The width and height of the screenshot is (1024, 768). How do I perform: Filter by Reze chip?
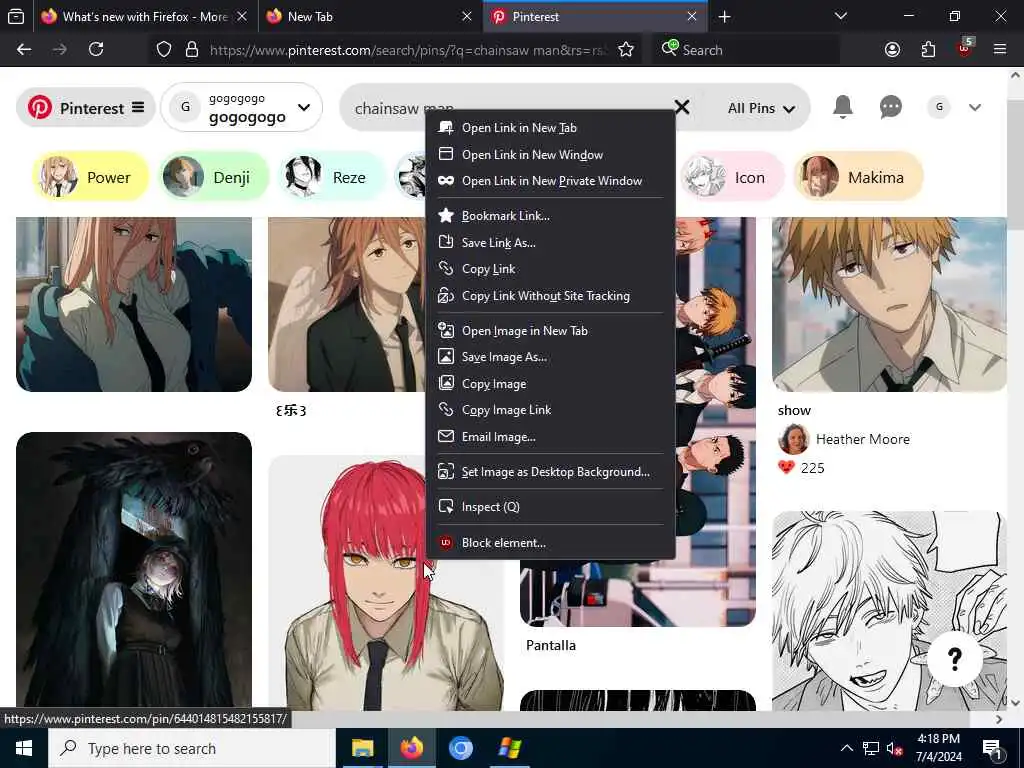333,177
